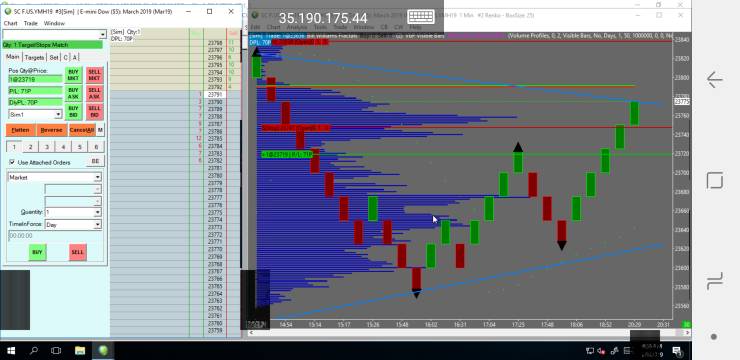Tap the Android home square button
Image resolution: width=740 pixels, height=360 pixels.
tap(715, 180)
